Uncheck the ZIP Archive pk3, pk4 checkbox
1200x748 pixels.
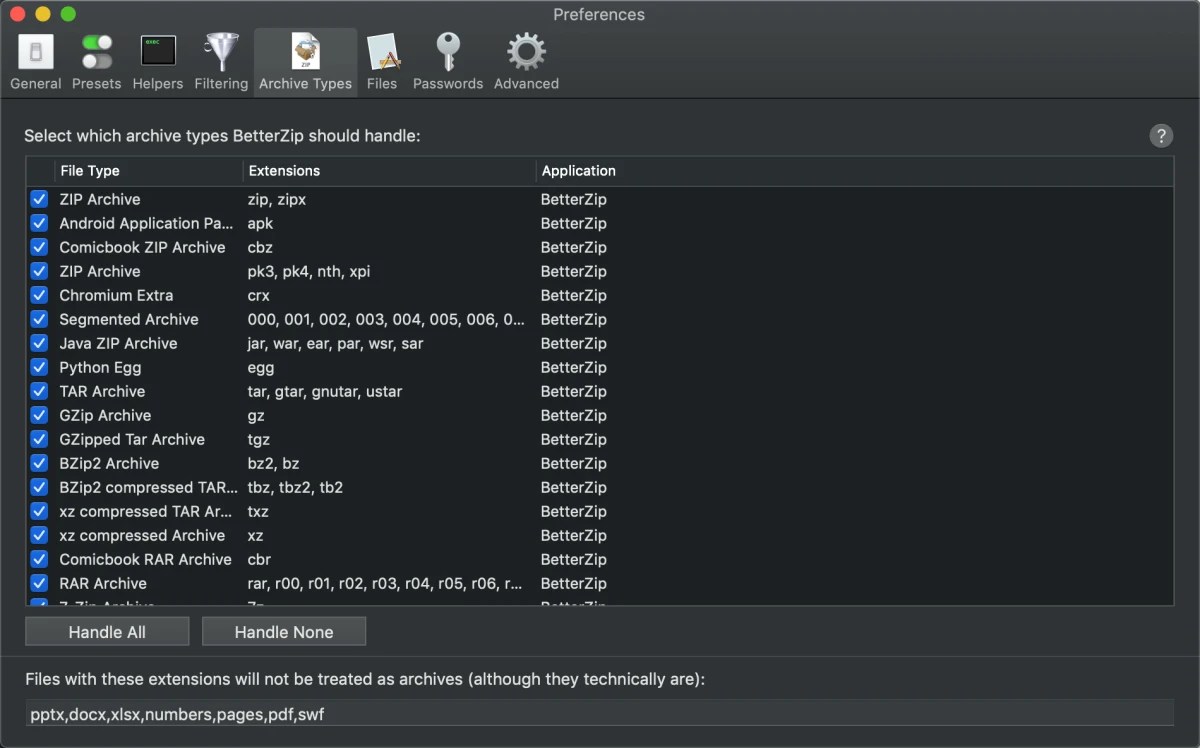[x=39, y=271]
